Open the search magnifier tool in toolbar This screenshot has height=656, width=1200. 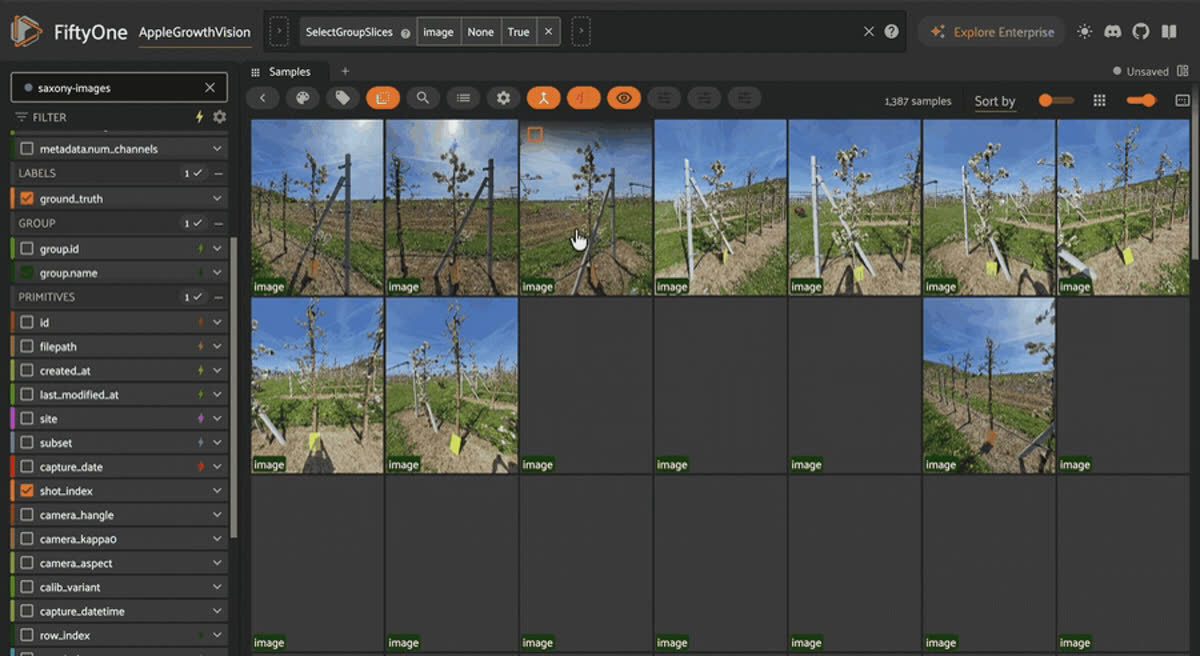(422, 98)
